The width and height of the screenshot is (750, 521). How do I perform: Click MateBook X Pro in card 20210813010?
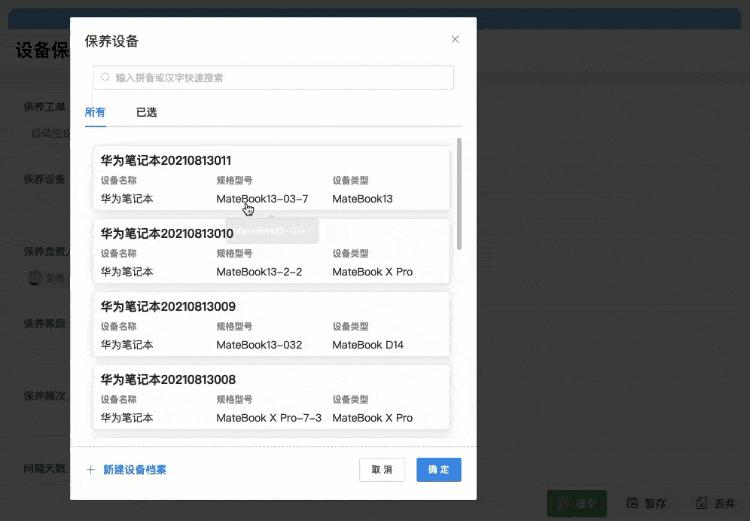[x=373, y=272]
